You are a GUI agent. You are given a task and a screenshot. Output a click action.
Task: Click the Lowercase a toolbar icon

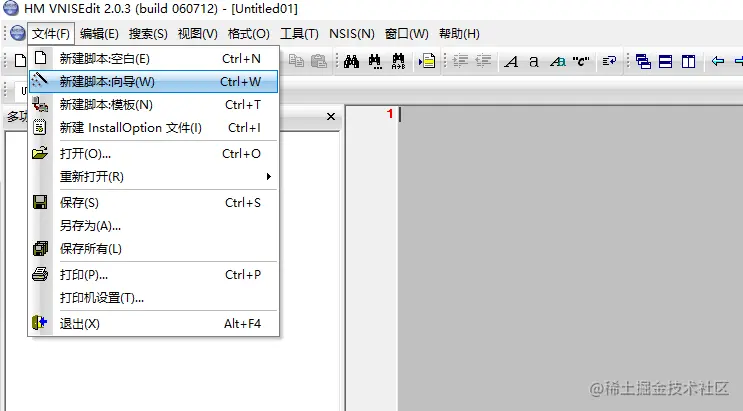pyautogui.click(x=534, y=62)
